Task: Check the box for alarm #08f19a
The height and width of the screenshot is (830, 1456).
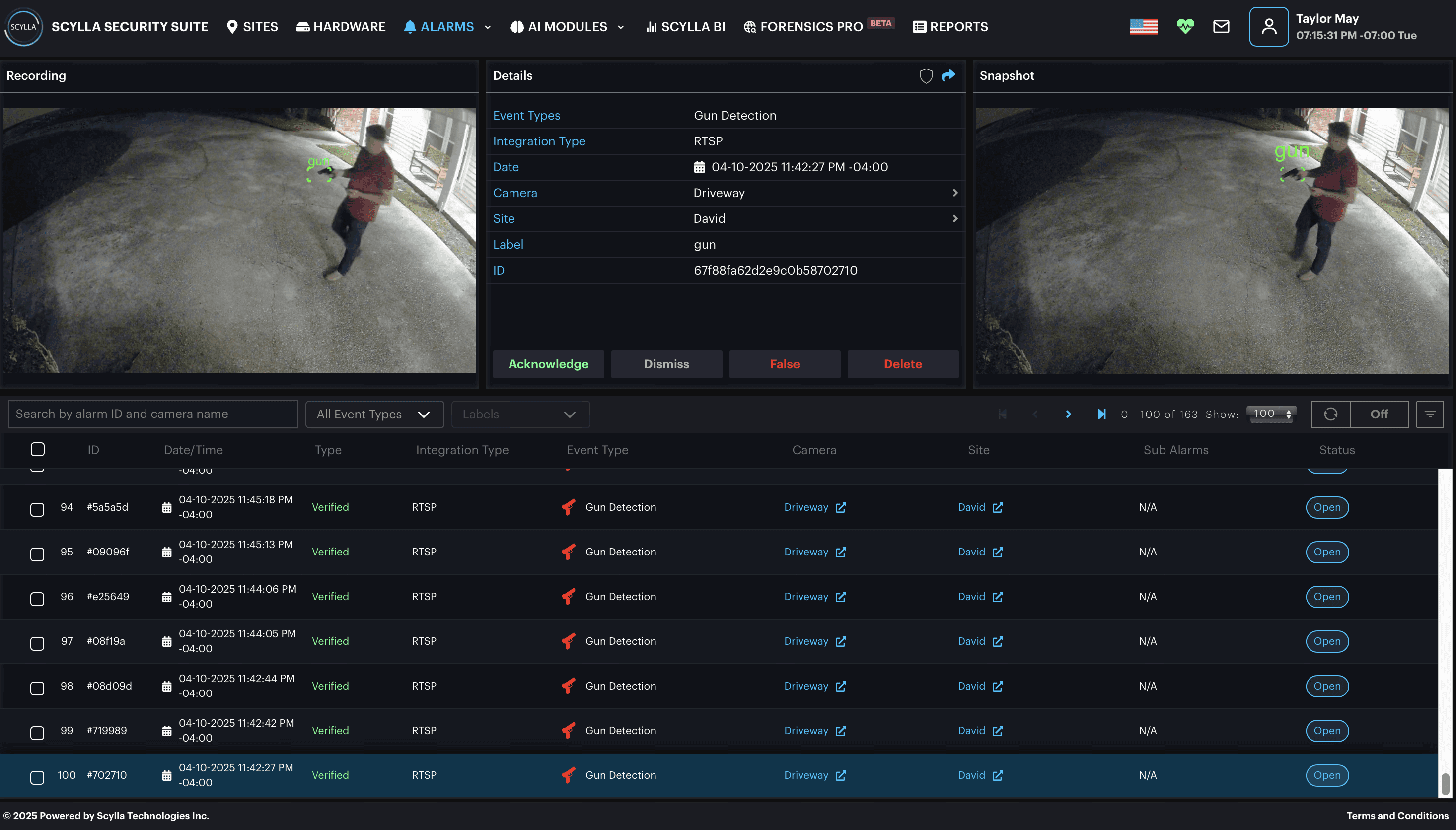Action: coord(37,643)
